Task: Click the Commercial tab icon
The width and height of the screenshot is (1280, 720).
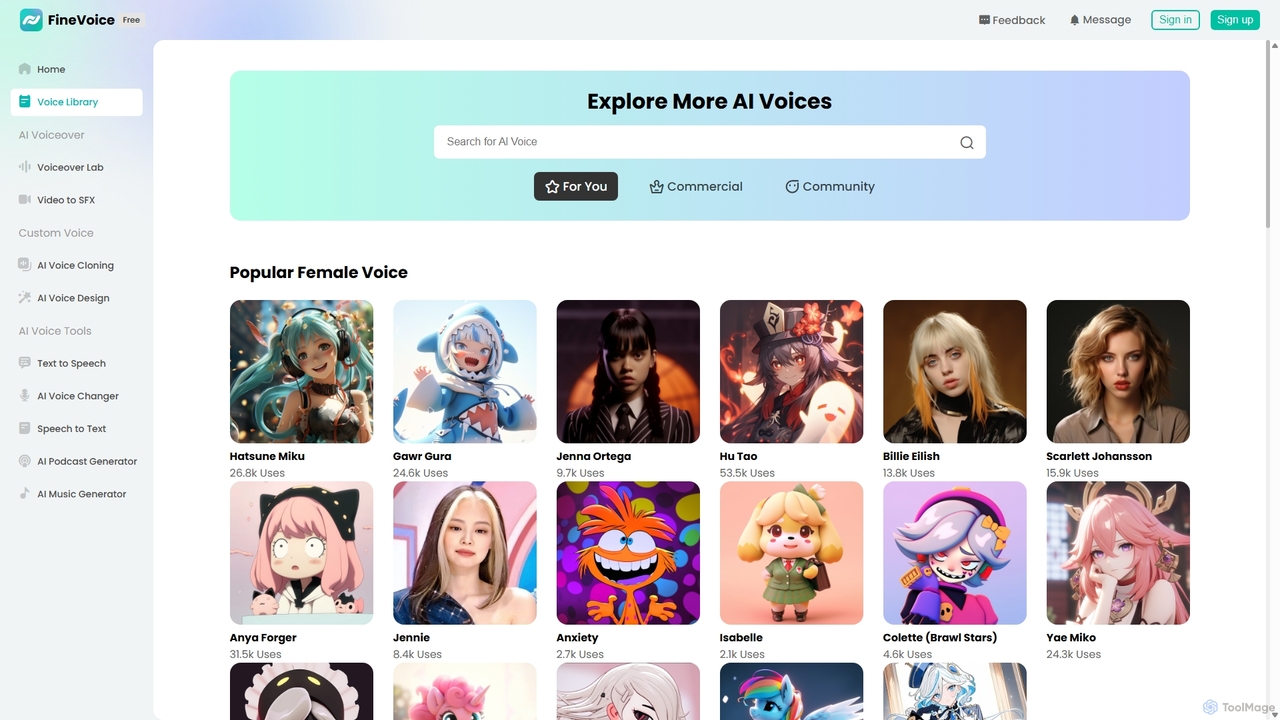Action: [657, 187]
